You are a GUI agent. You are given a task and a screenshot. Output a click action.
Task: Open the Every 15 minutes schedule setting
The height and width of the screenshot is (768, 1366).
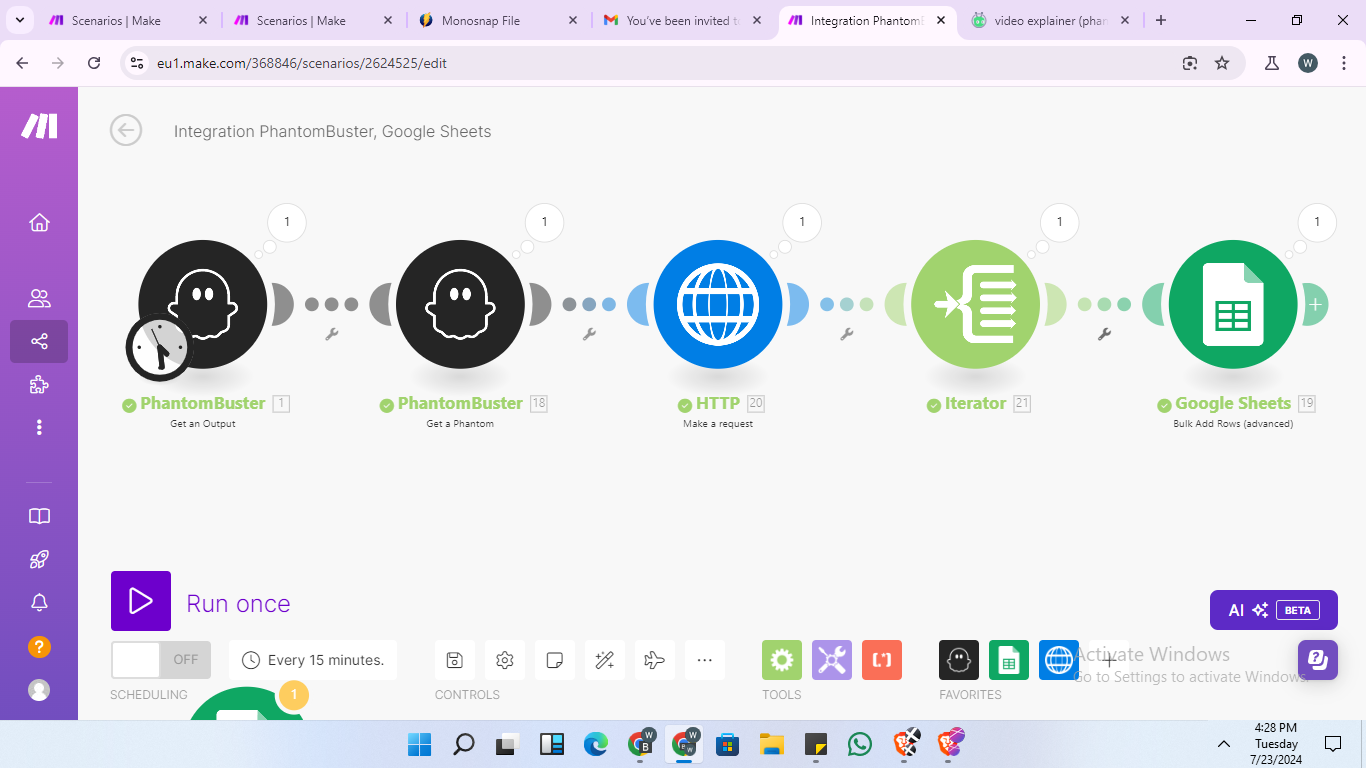pyautogui.click(x=313, y=660)
